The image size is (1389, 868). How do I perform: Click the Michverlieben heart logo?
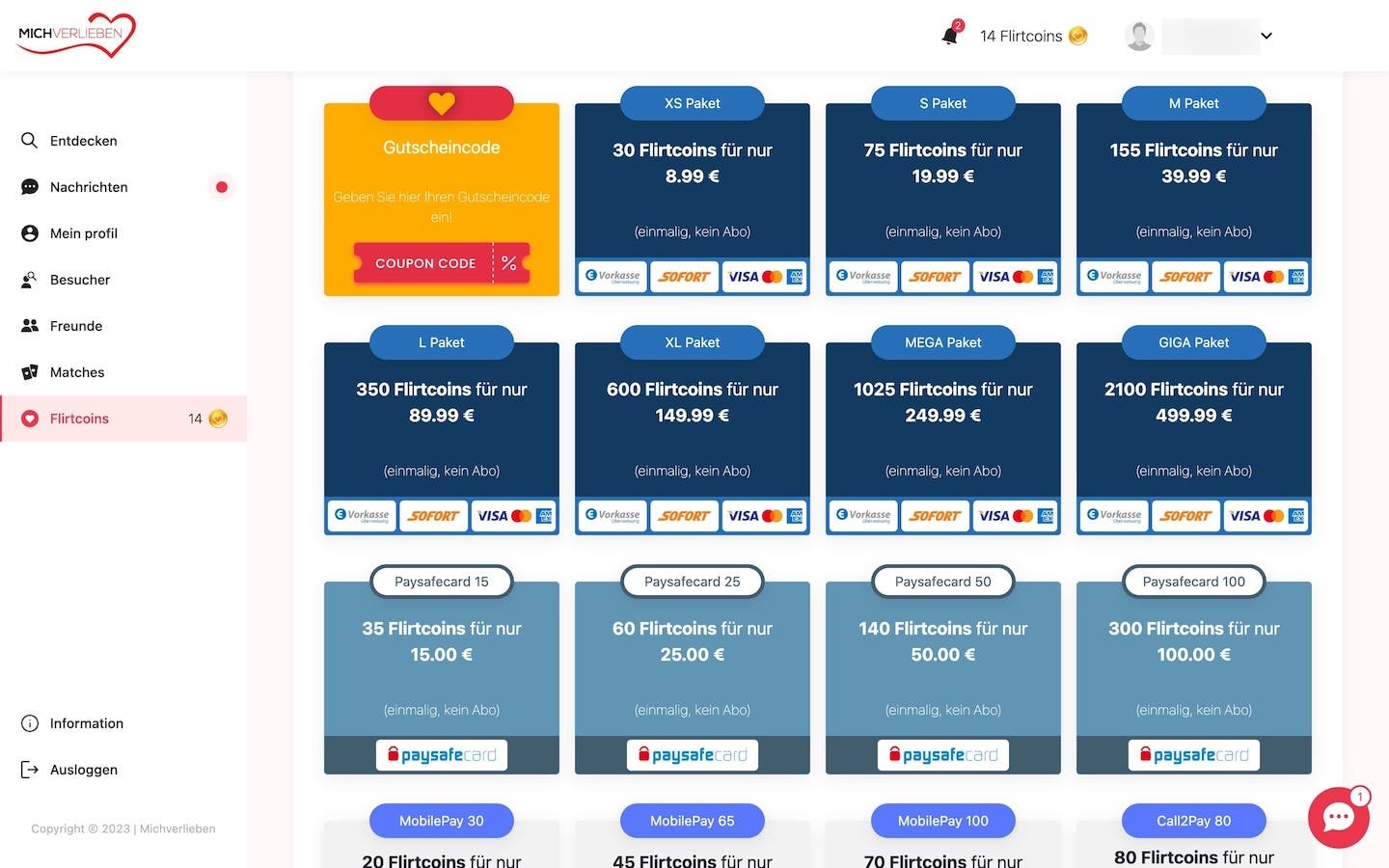pyautogui.click(x=77, y=35)
